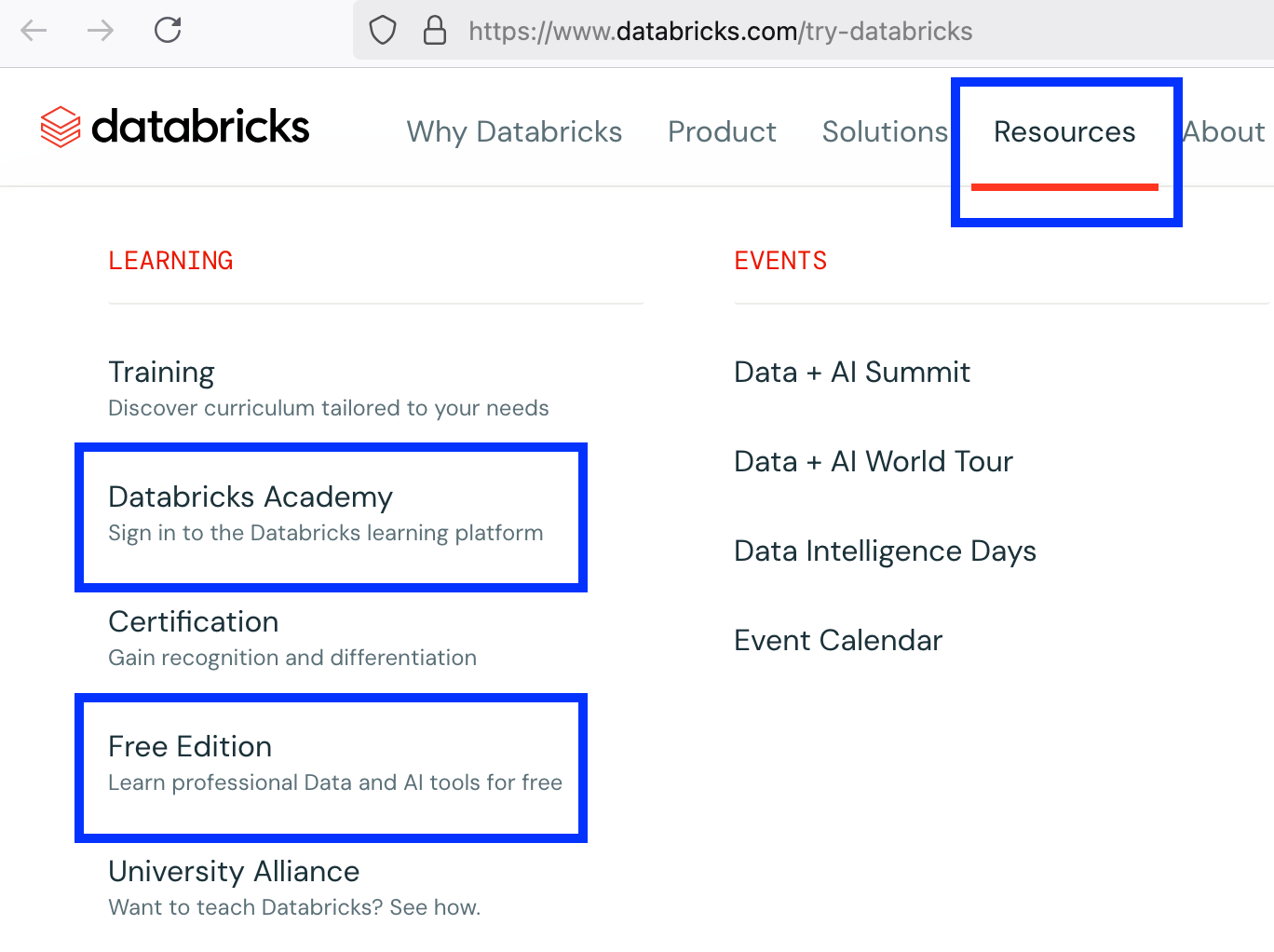View the Event Calendar
The width and height of the screenshot is (1274, 952).
(838, 640)
